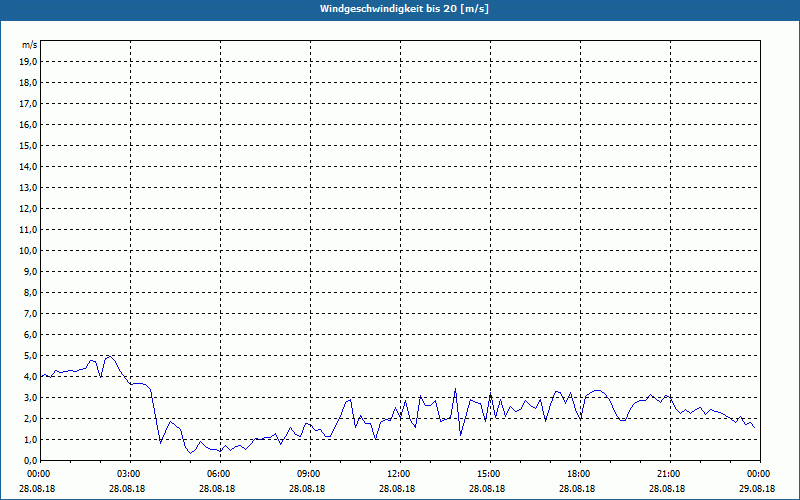Select the '17,0' y-axis label
The image size is (800, 500).
tap(30, 104)
